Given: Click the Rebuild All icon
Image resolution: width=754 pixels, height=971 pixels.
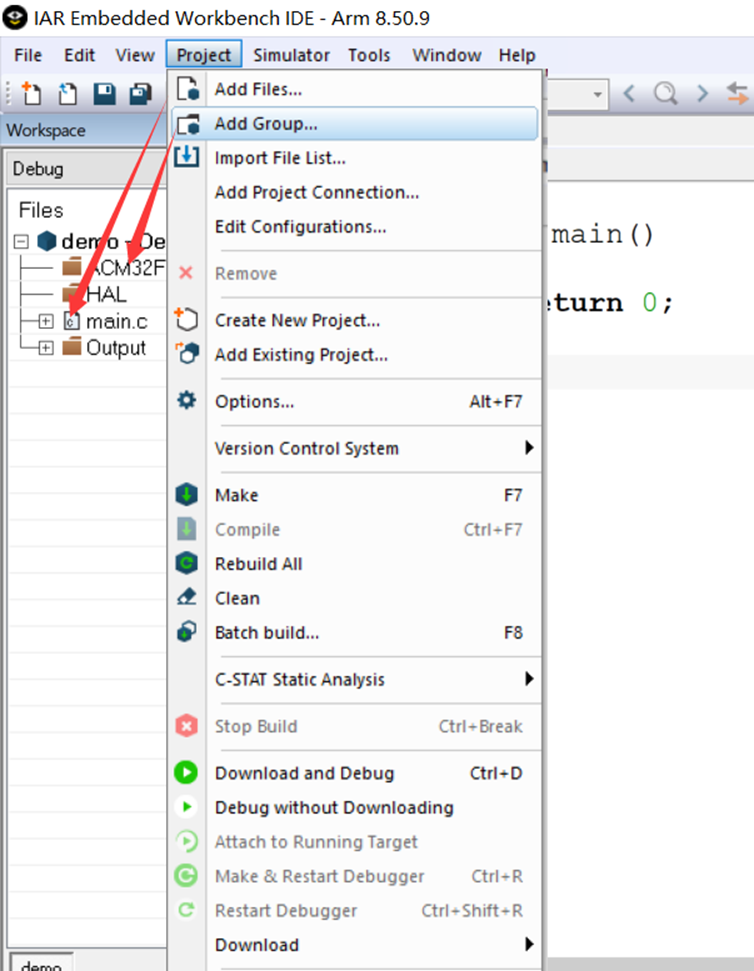Looking at the screenshot, I should (x=187, y=564).
